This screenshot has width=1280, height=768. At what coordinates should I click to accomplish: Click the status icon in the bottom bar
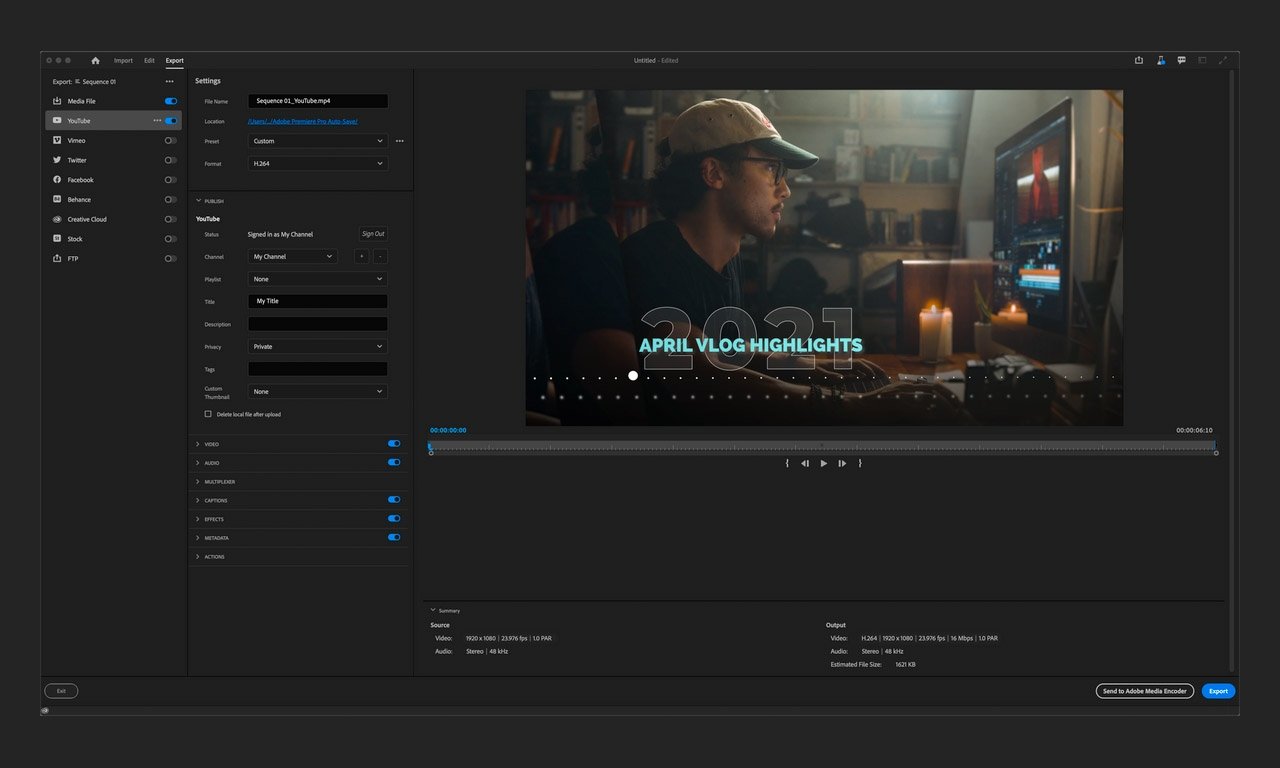(x=45, y=711)
